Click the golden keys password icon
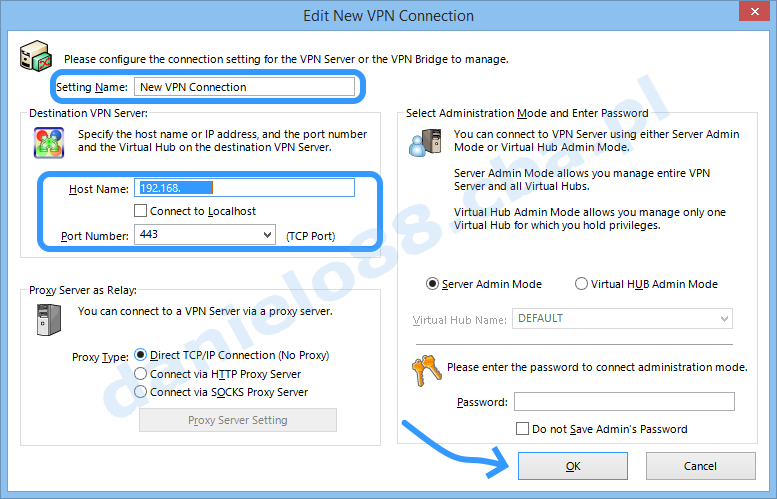 coord(426,371)
